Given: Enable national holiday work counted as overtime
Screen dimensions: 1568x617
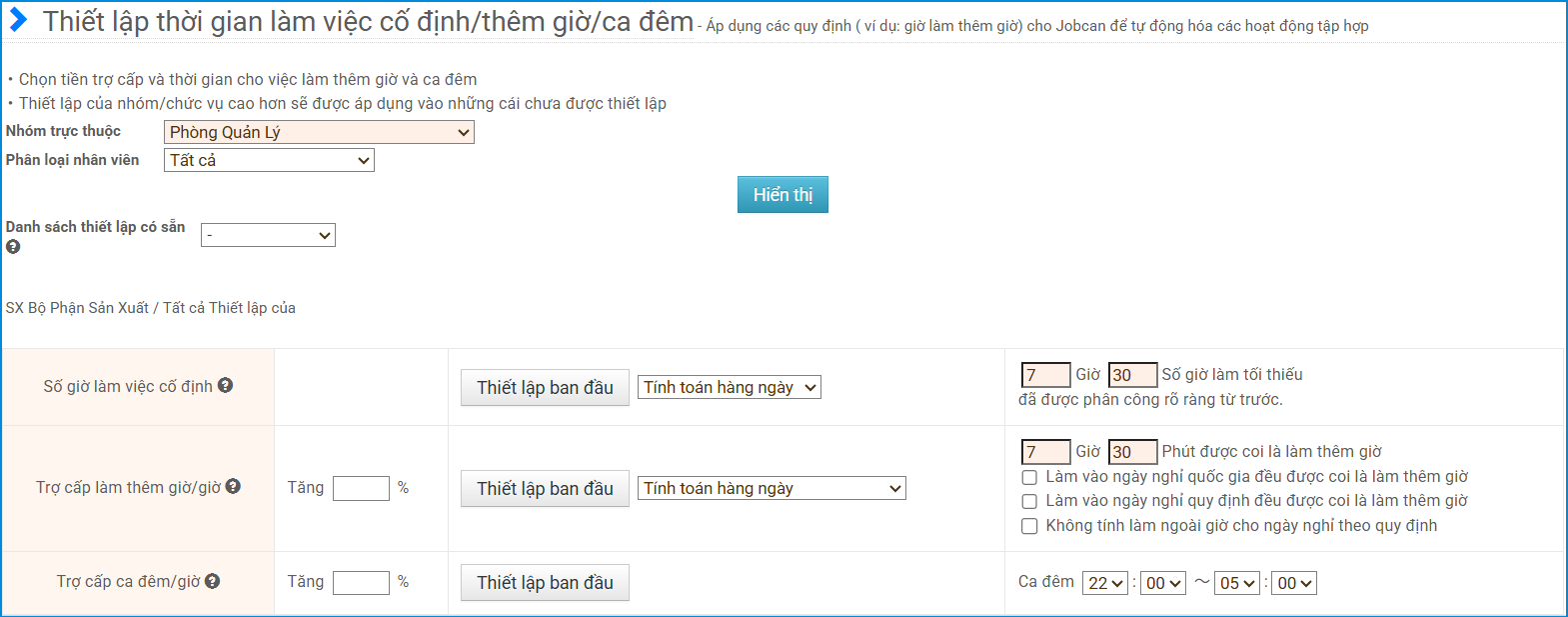Looking at the screenshot, I should click(1029, 477).
